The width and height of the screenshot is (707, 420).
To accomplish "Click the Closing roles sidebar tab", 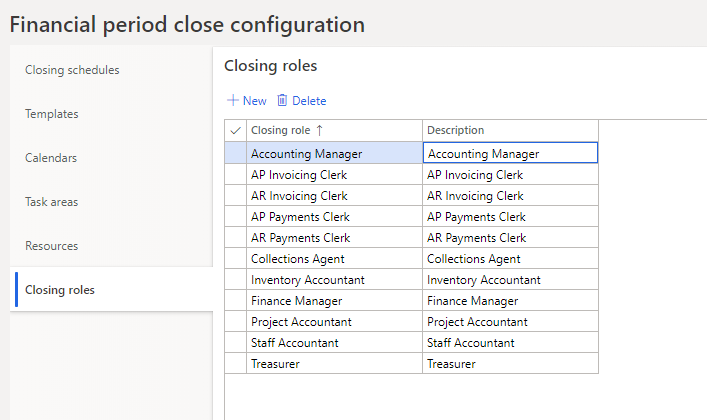I will (x=59, y=290).
